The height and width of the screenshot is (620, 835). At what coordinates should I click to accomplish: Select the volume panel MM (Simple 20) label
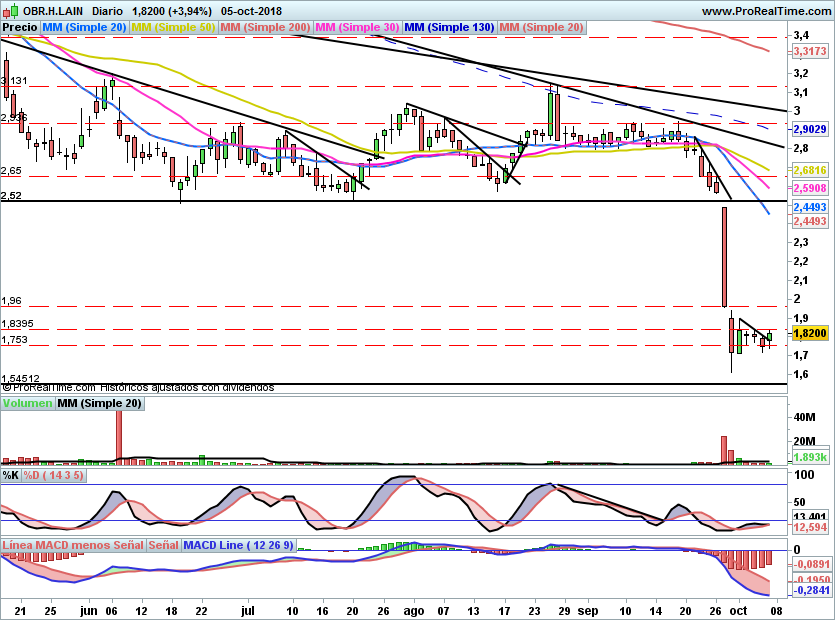click(x=100, y=403)
